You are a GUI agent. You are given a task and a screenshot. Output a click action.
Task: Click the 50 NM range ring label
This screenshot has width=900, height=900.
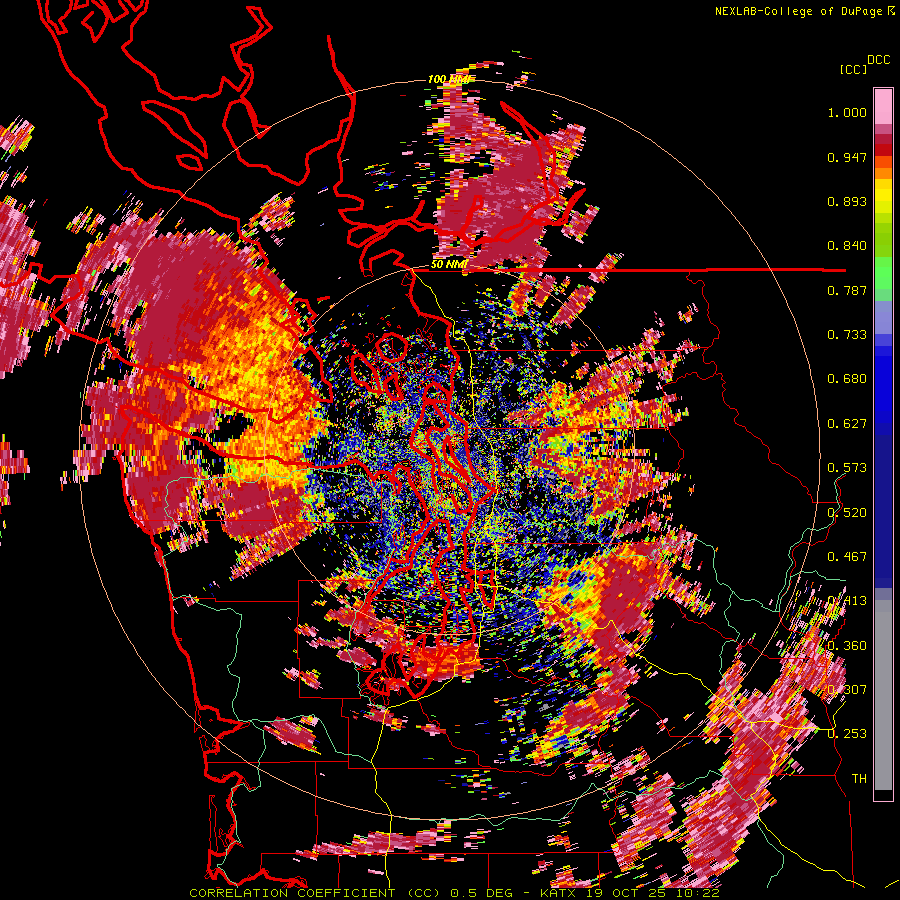pyautogui.click(x=449, y=264)
